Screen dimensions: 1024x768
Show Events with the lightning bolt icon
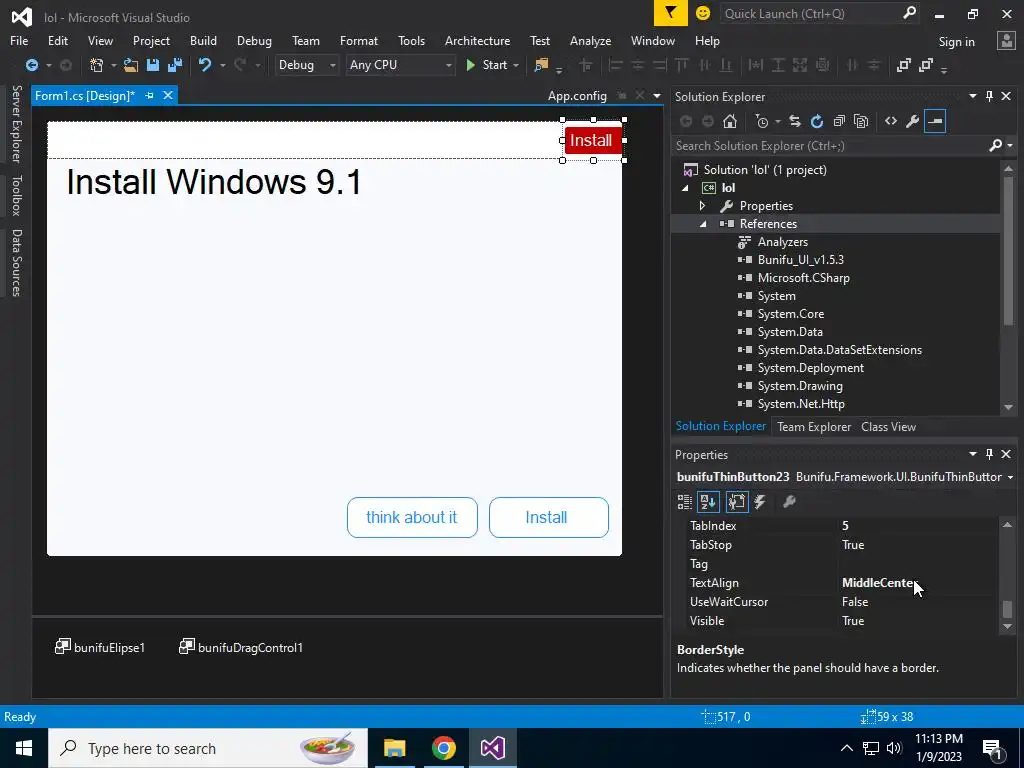(x=760, y=502)
